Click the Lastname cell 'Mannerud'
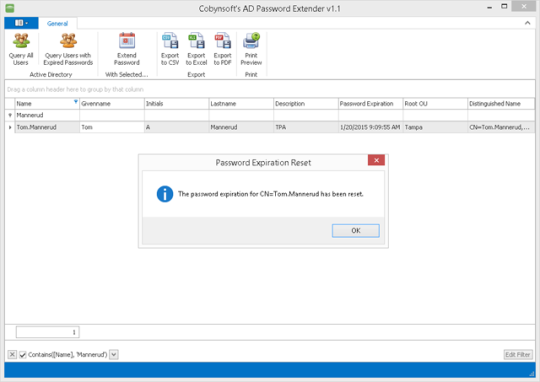This screenshot has width=540, height=382. [241, 127]
